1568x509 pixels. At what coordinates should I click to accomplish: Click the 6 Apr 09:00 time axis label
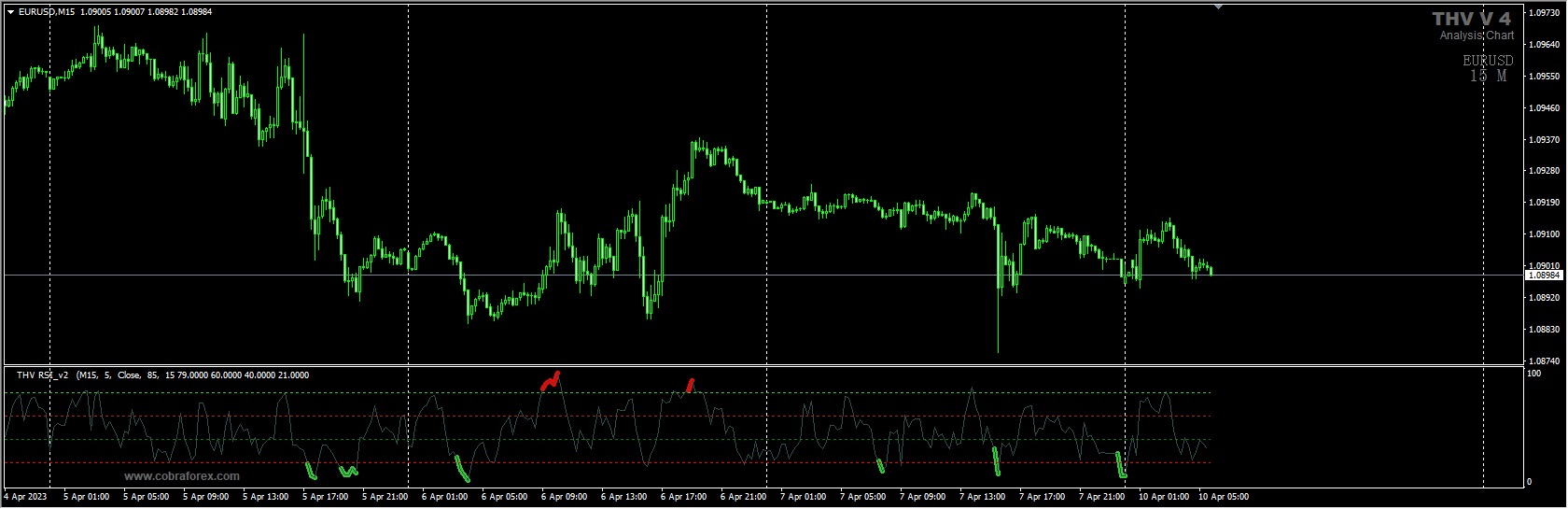[x=564, y=497]
